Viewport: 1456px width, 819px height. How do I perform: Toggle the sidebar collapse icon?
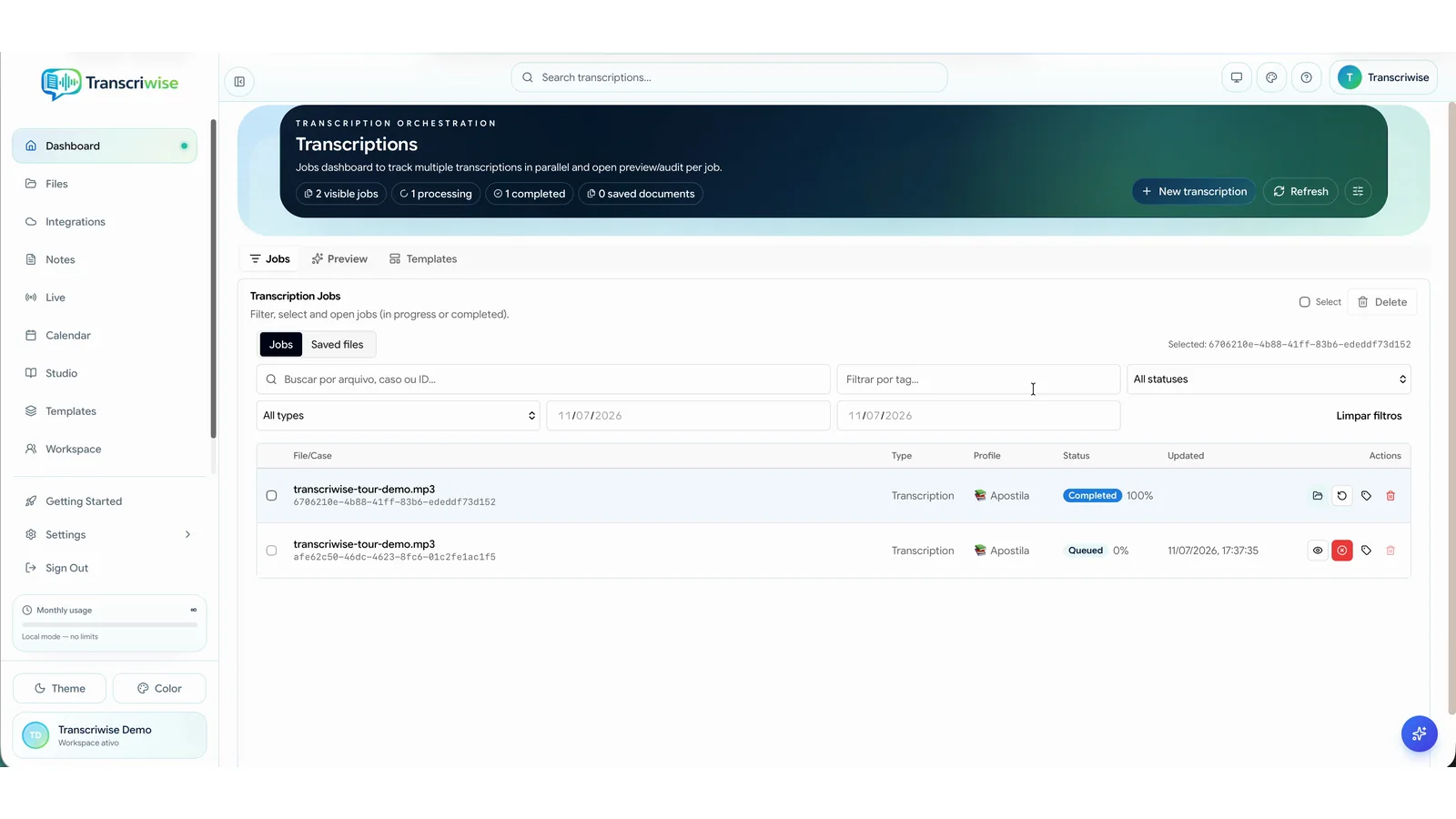239,82
